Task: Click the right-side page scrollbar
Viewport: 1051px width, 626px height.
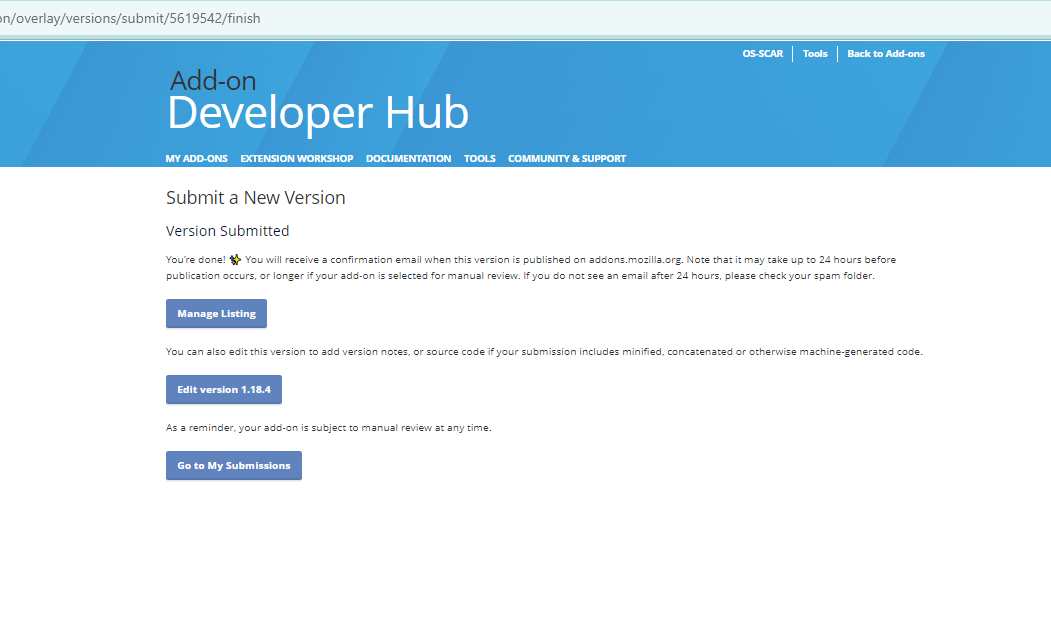Action: [x=1045, y=300]
